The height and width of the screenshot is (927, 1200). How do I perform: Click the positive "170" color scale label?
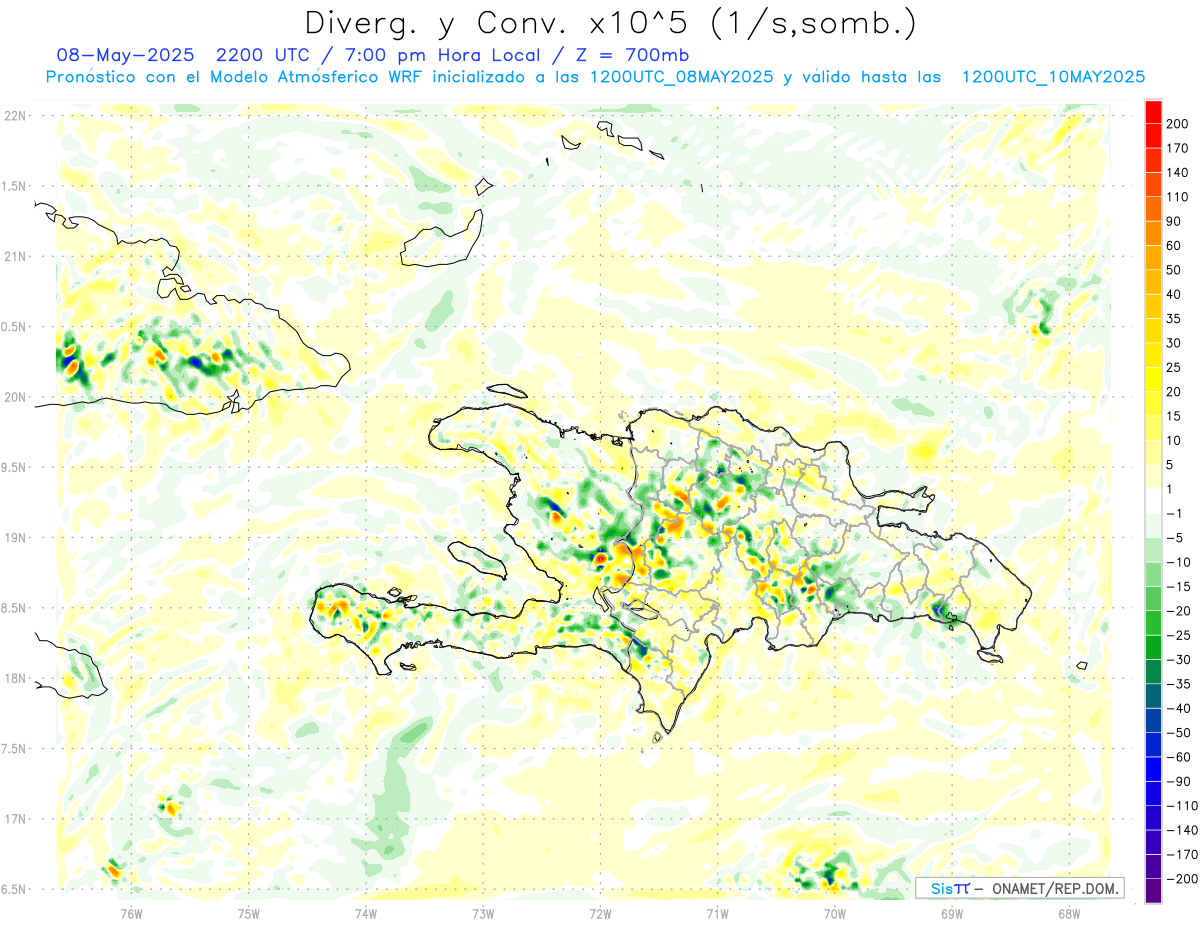pyautogui.click(x=1177, y=148)
